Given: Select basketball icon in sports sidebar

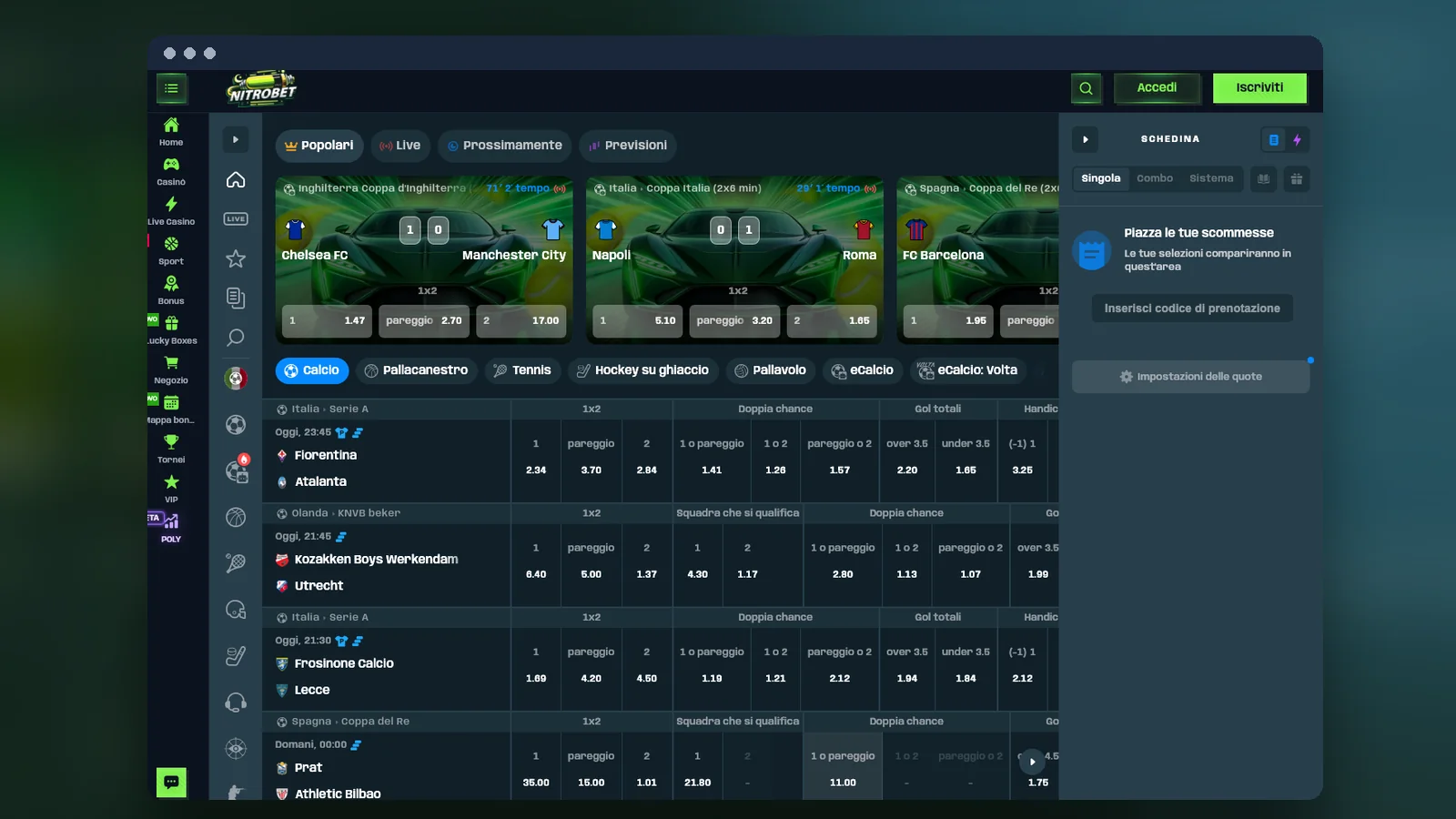Looking at the screenshot, I should (236, 517).
